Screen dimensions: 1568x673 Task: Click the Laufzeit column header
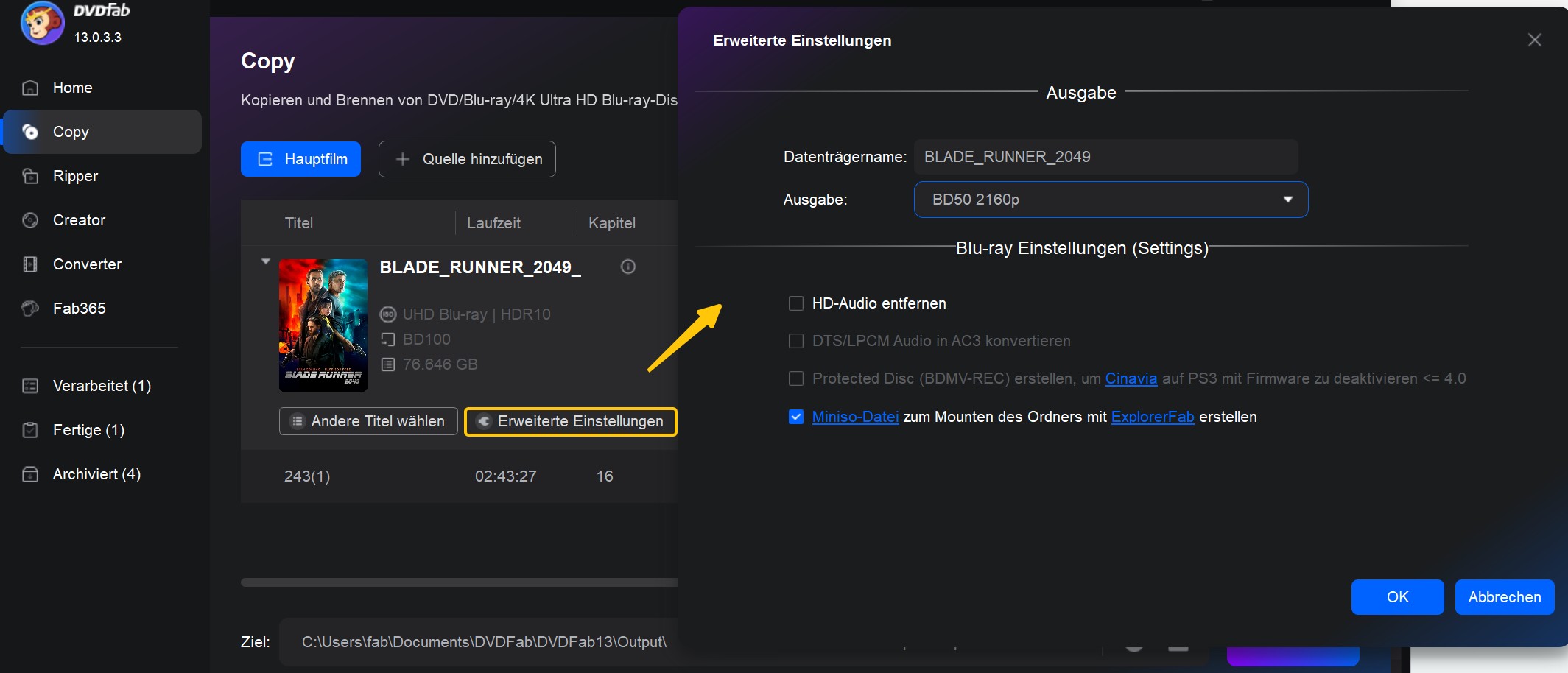[493, 223]
